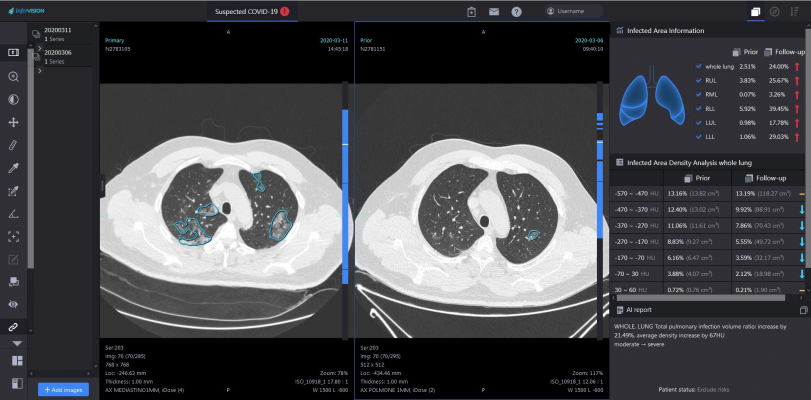Click the link series chain icon
Screen dimensions: 811x400
(14, 326)
